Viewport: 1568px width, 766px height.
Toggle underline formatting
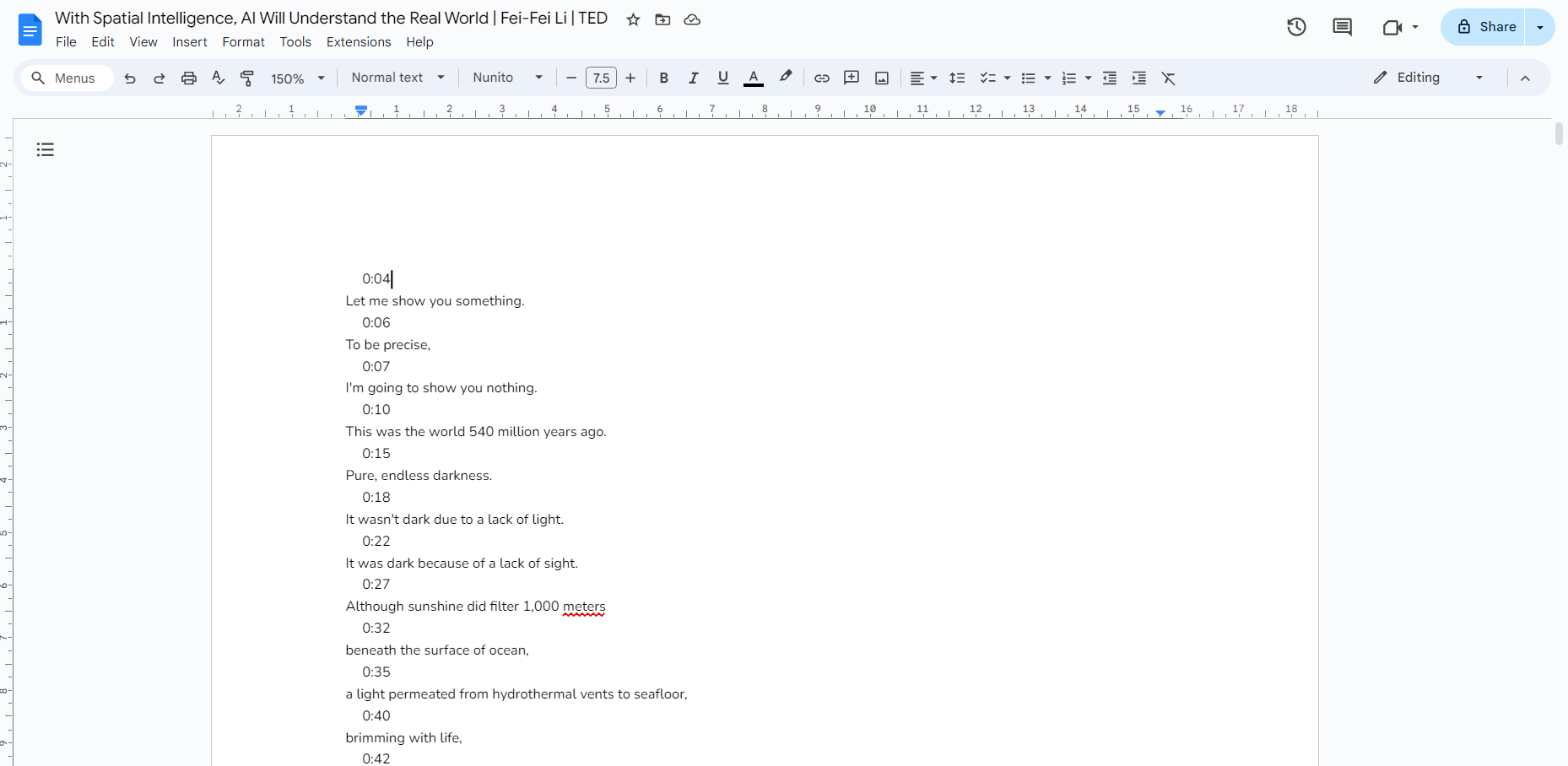coord(723,78)
